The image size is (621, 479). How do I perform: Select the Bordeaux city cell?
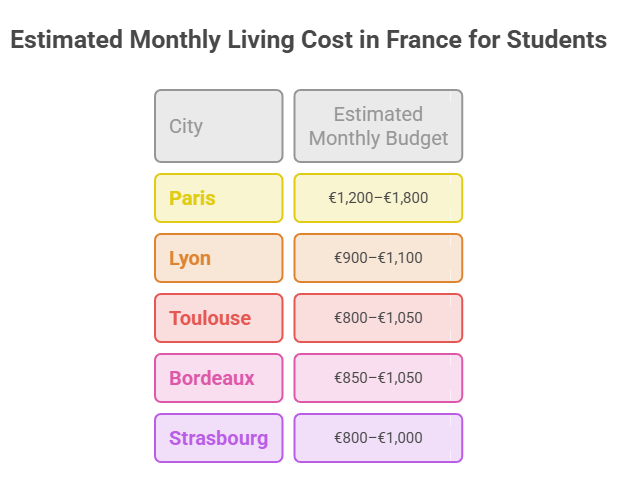click(219, 378)
